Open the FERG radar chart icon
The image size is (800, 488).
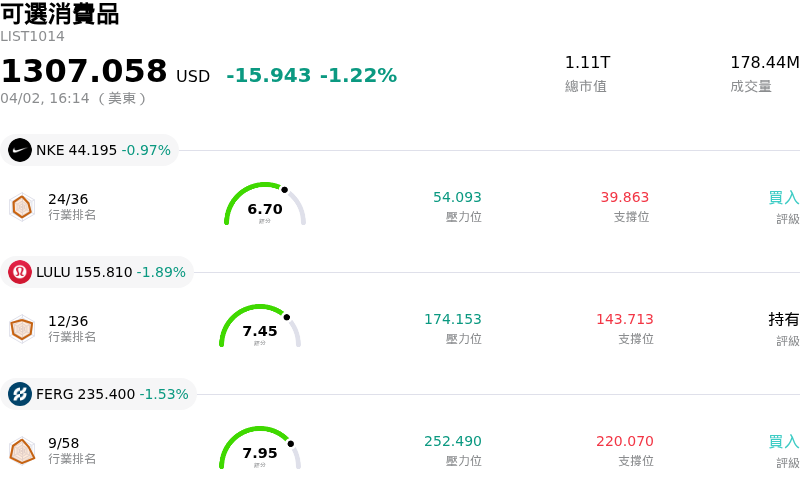tap(22, 450)
